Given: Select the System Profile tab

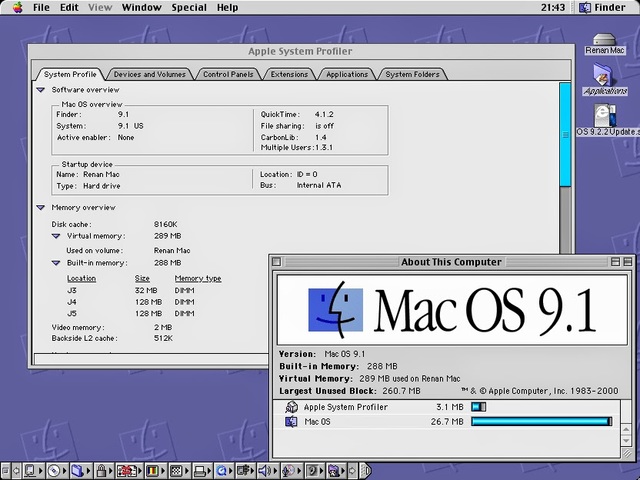Looking at the screenshot, I should click(x=70, y=74).
